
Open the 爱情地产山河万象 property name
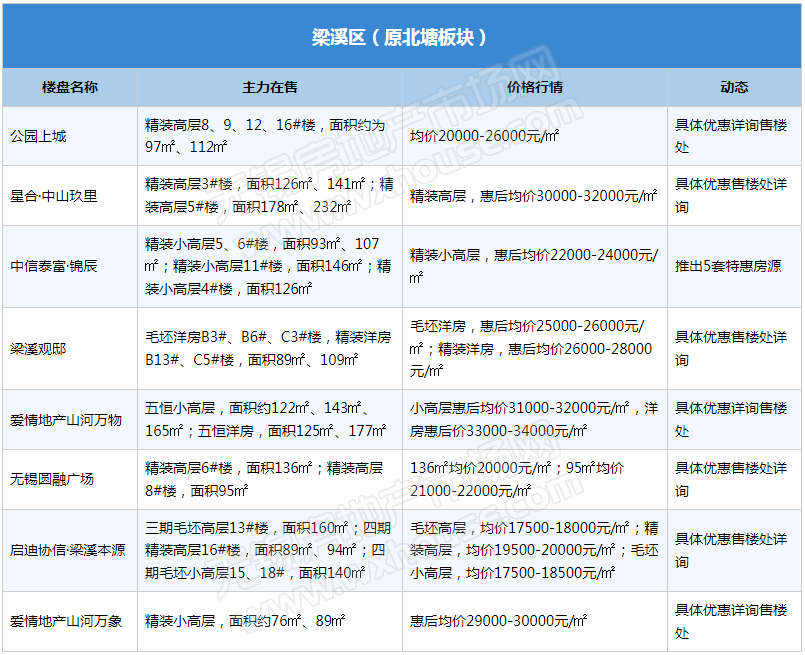point(66,621)
